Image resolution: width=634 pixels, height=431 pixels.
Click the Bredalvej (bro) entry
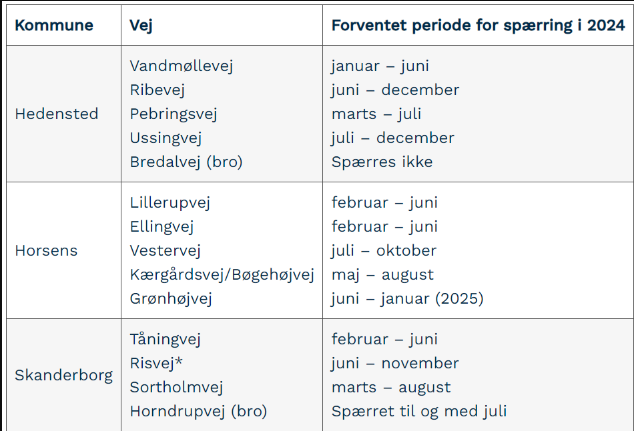[x=186, y=162]
